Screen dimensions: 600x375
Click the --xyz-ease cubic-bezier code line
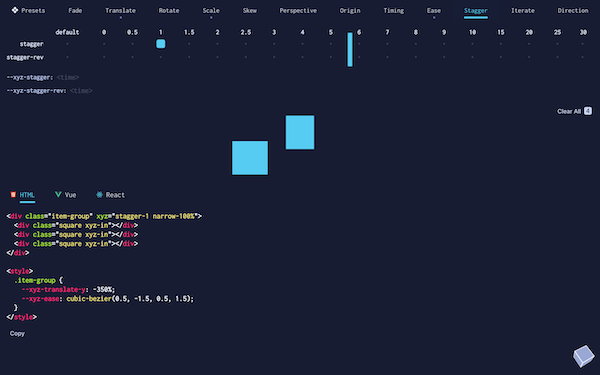tap(108, 298)
